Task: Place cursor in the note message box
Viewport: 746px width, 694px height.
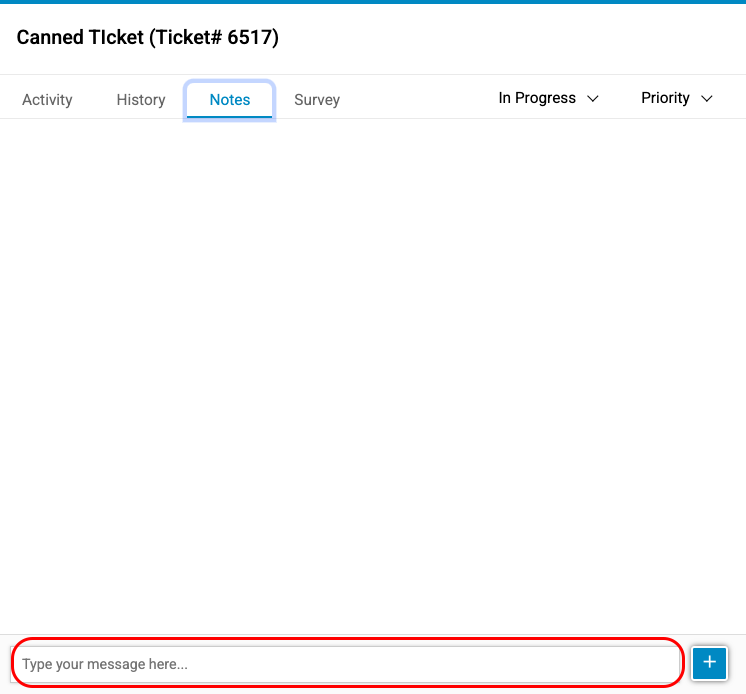Action: pyautogui.click(x=346, y=663)
